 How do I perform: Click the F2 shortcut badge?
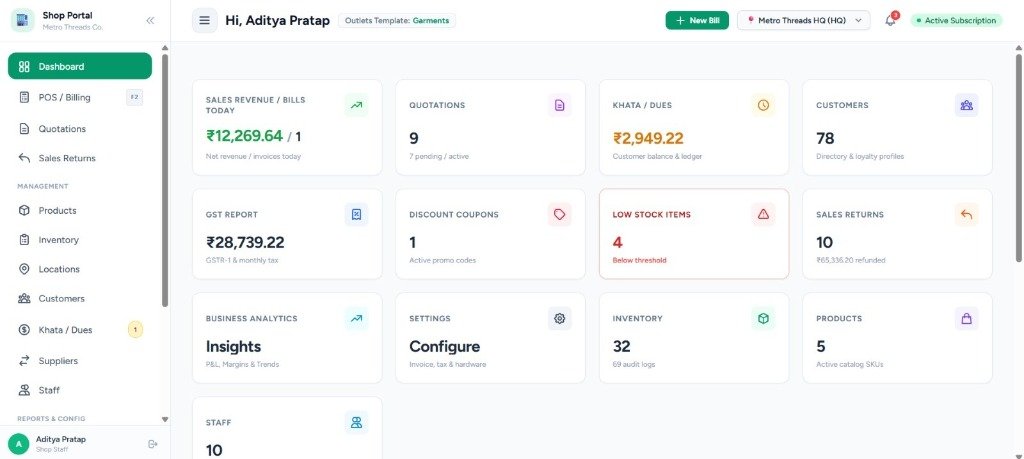(x=135, y=97)
